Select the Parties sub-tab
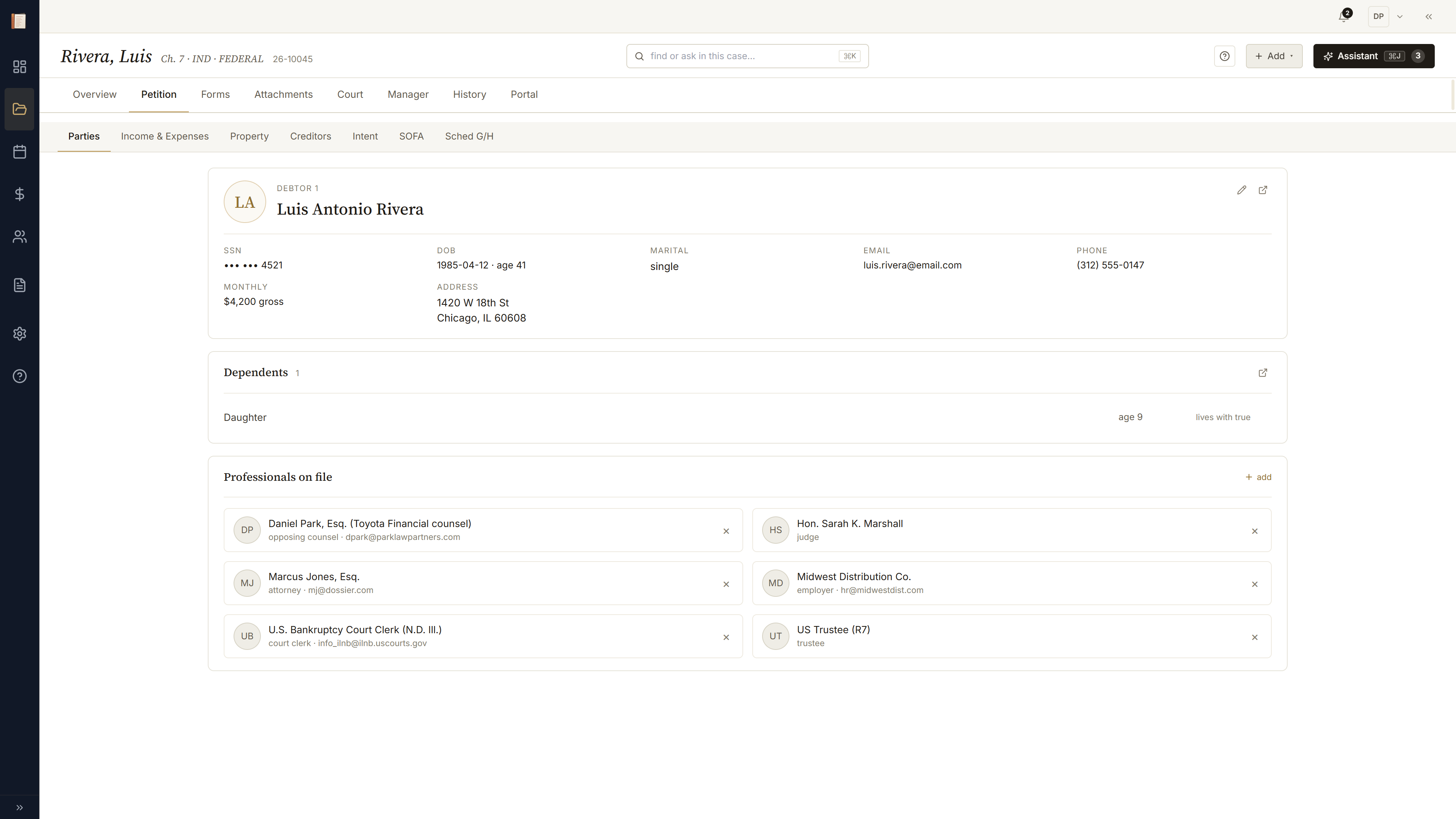The width and height of the screenshot is (1456, 819). (x=84, y=136)
